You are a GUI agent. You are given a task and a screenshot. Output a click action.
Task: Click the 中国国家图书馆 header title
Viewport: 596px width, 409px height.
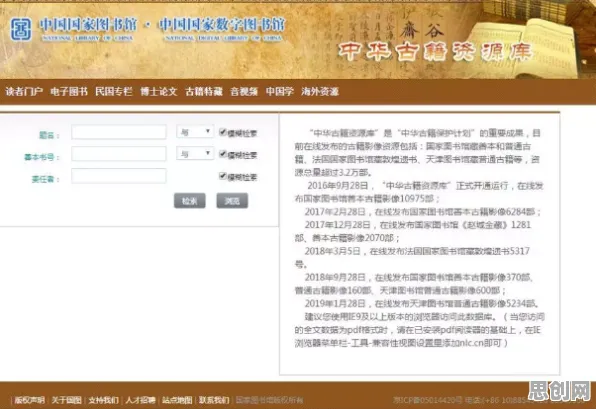click(x=88, y=25)
